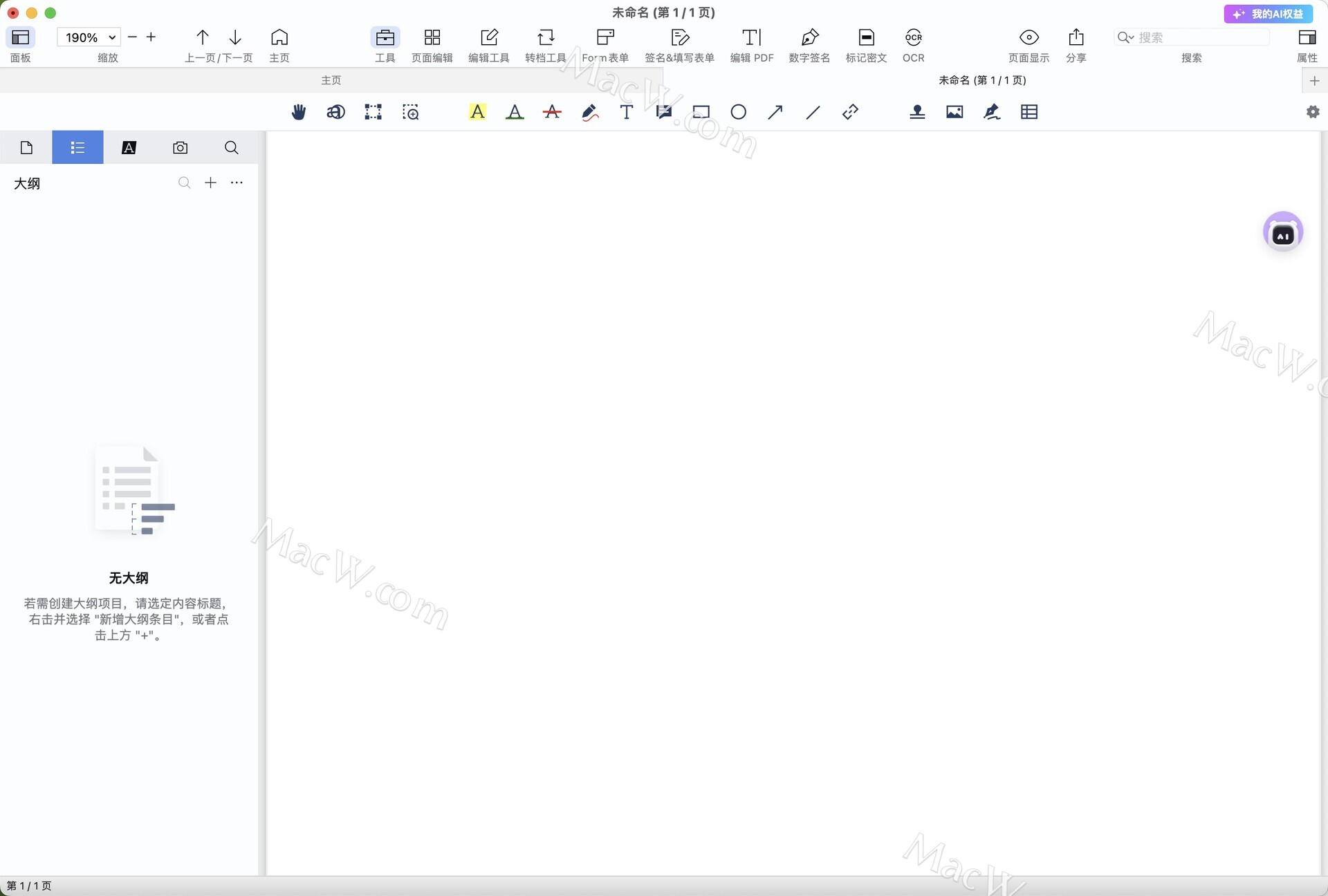Viewport: 1328px width, 896px height.
Task: Switch to the 主页 tab
Action: click(x=331, y=80)
